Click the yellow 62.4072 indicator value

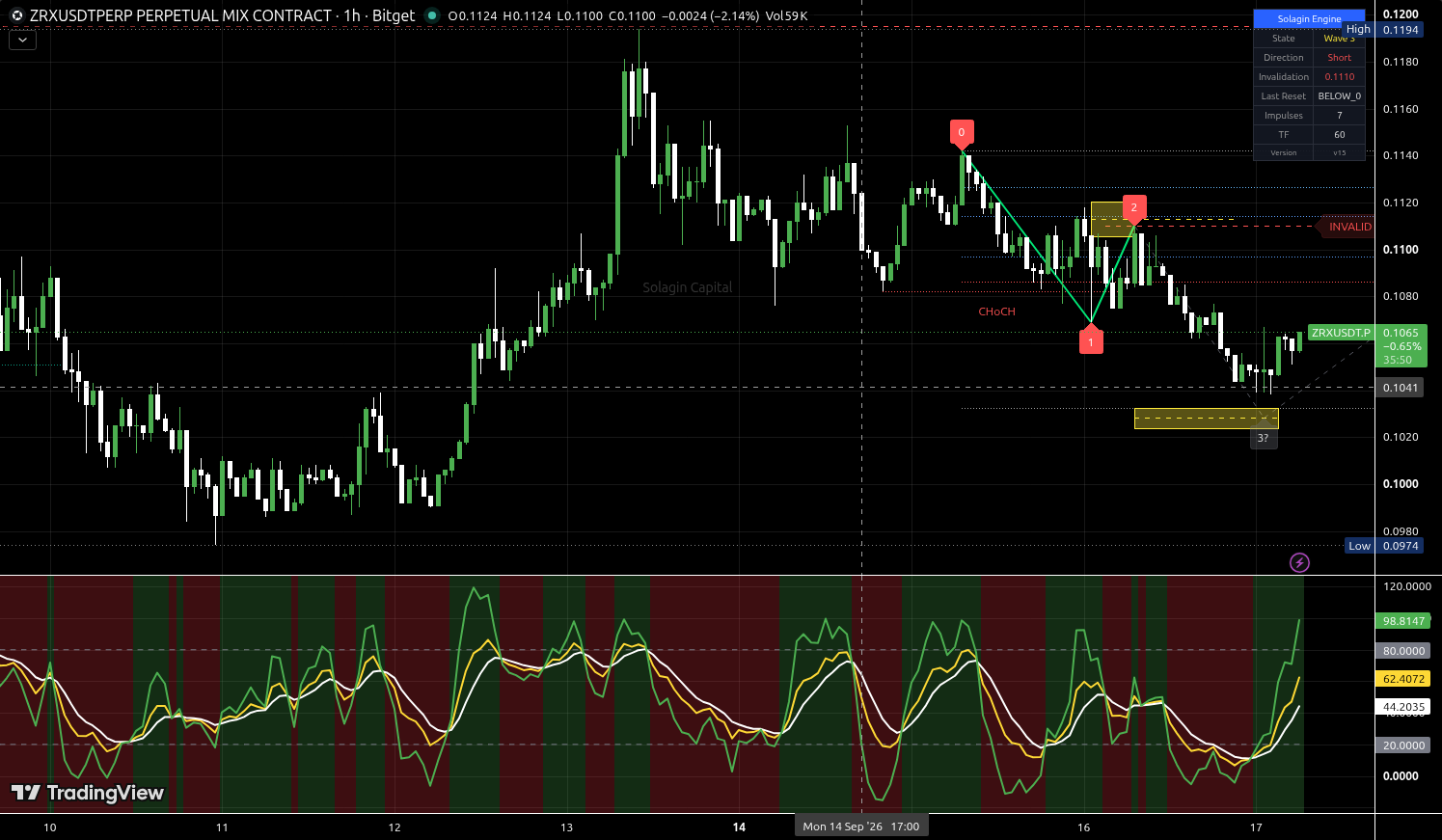(1403, 679)
